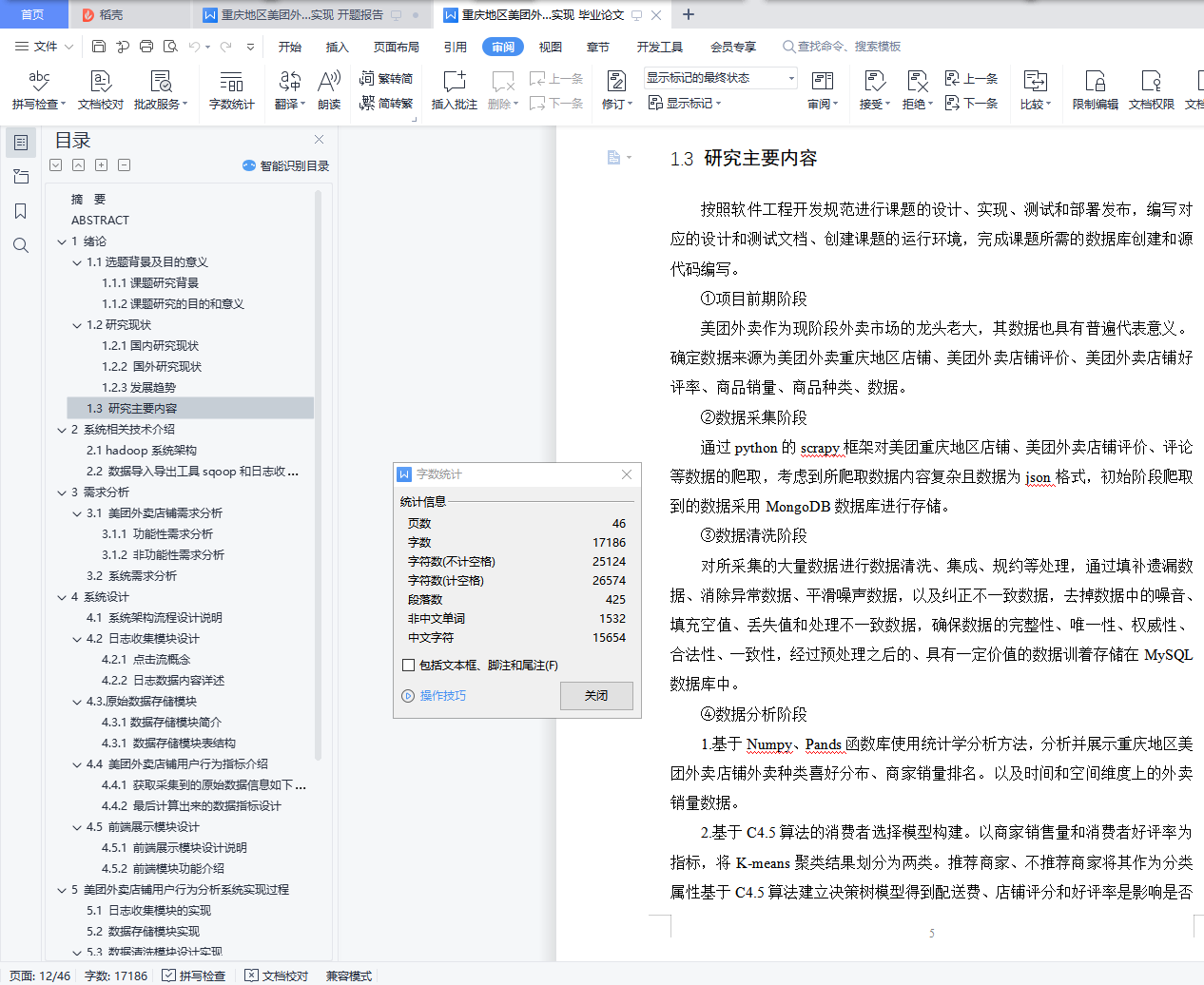Collapse the 4.5 前端展示模块设计 node
Viewport: 1204px width, 985px height.
click(77, 827)
